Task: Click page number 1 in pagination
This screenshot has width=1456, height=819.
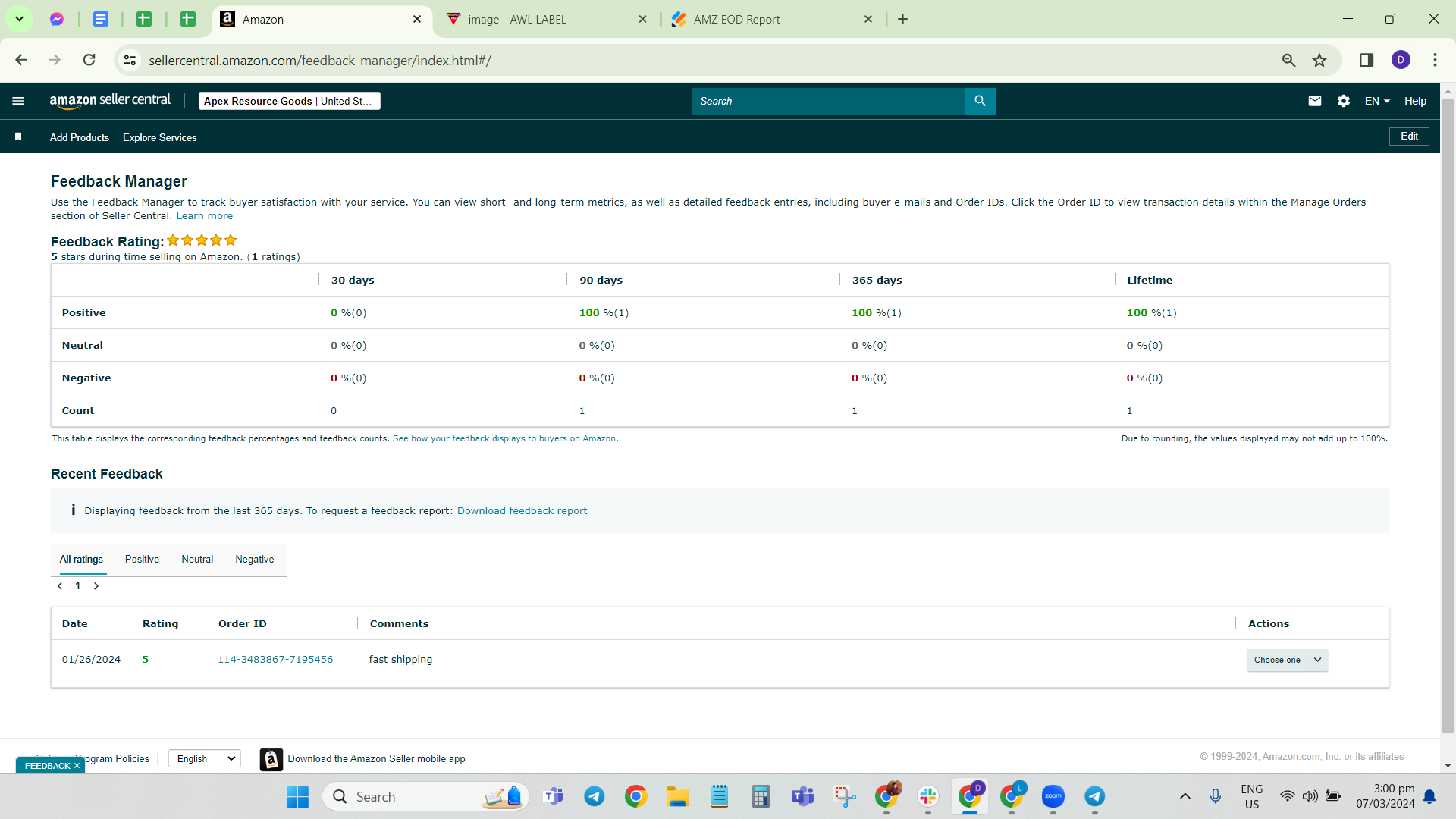Action: pyautogui.click(x=78, y=586)
